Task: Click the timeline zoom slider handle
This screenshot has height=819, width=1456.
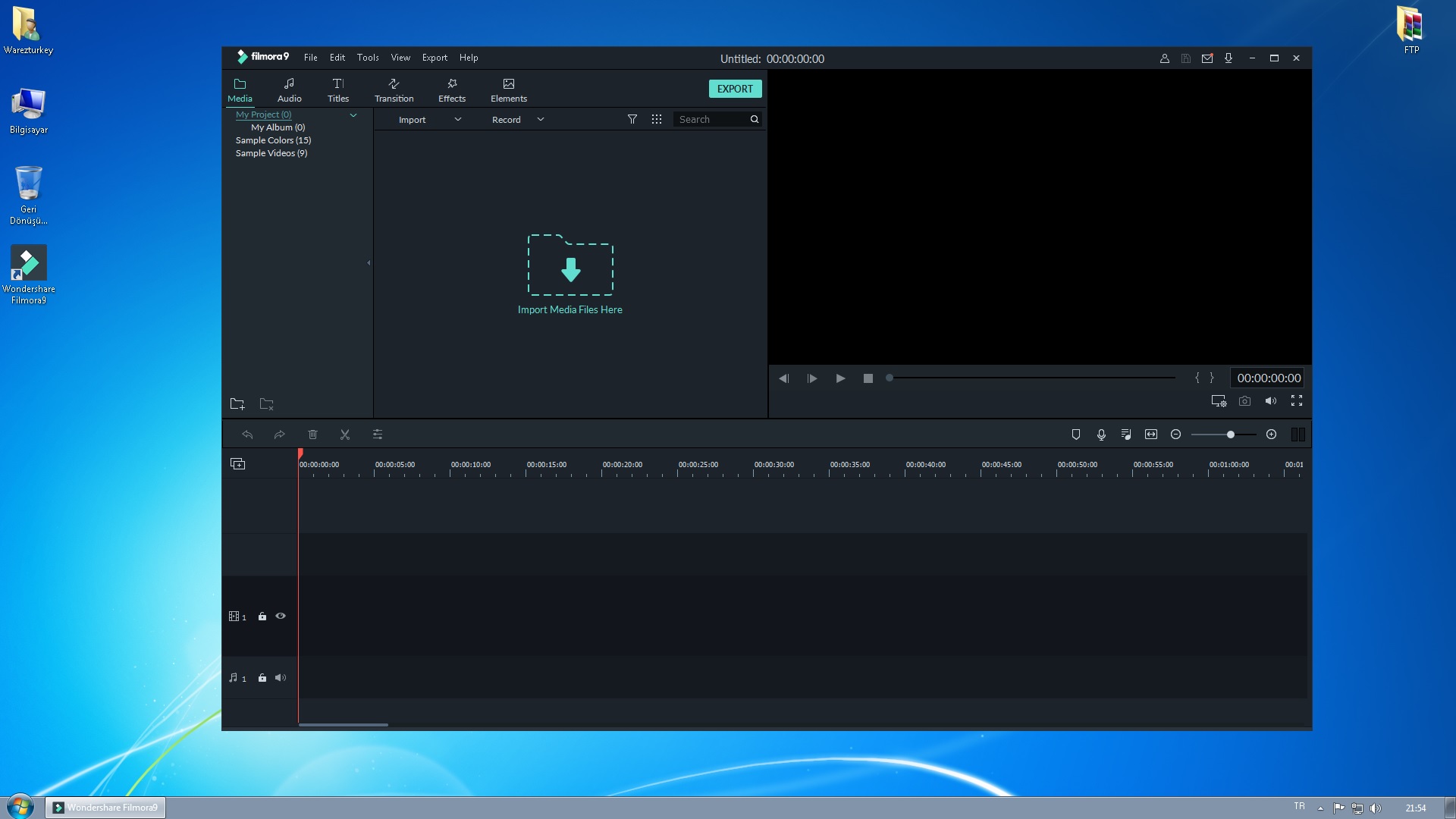Action: pyautogui.click(x=1230, y=435)
